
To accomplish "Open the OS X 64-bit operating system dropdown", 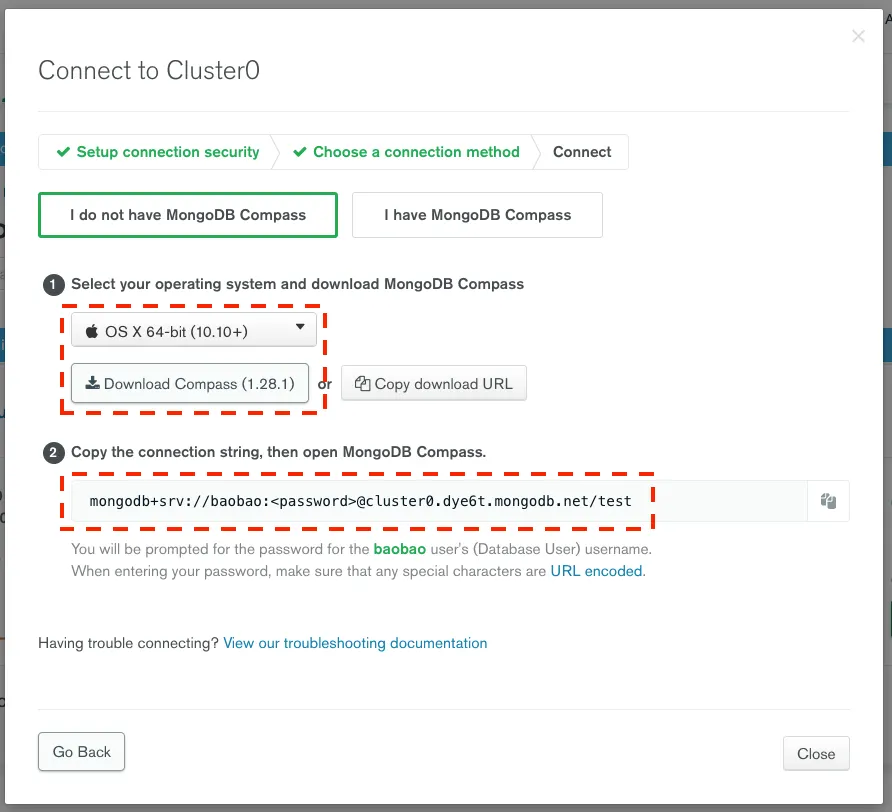I will 194,329.
